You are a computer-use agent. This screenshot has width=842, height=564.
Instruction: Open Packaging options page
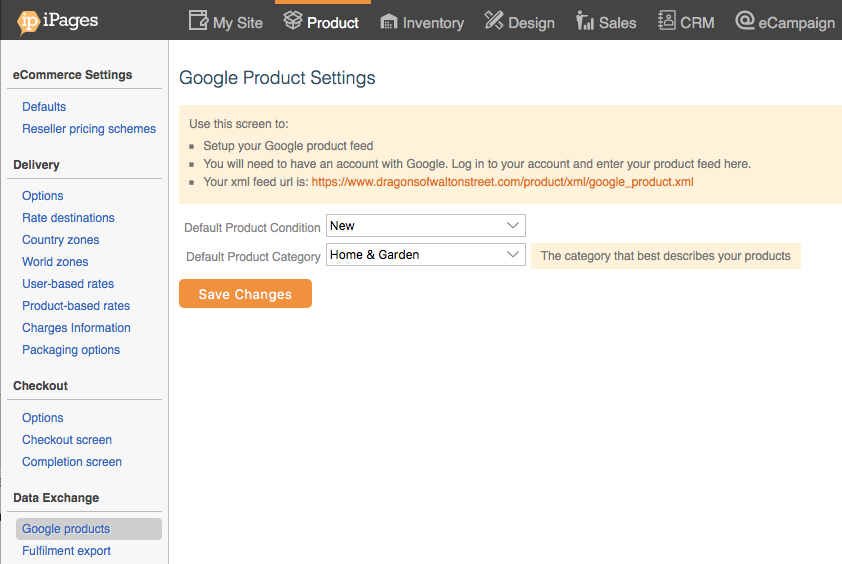click(71, 350)
